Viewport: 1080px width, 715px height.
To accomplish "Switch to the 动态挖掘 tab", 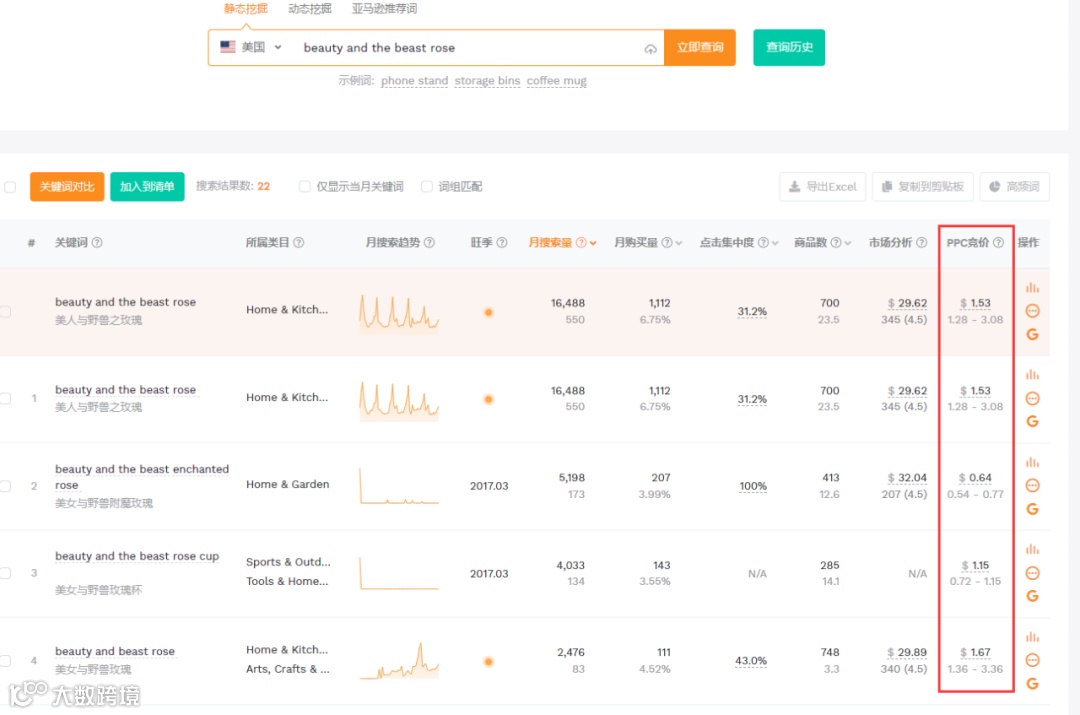I will coord(310,8).
